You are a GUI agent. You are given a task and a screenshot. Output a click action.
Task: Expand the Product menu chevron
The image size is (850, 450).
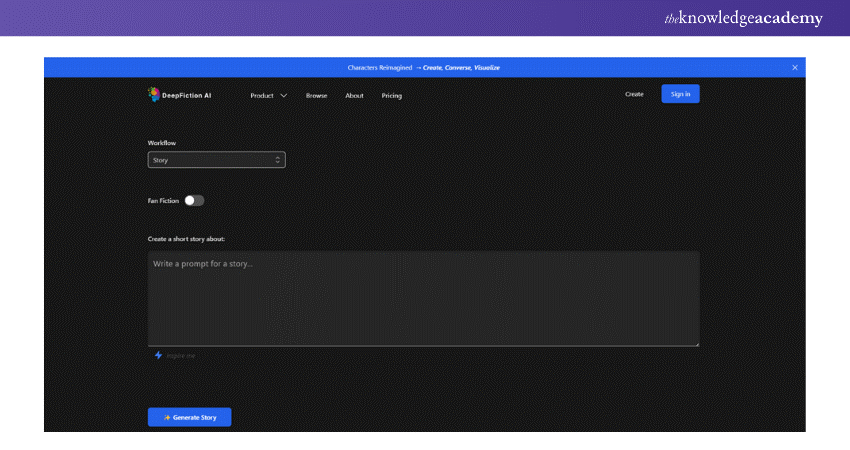coord(284,95)
